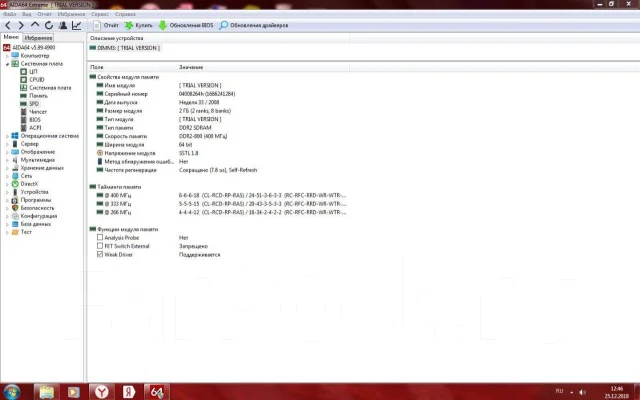This screenshot has width=640, height=400.
Task: Select Программы in tree
Action: click(x=36, y=200)
